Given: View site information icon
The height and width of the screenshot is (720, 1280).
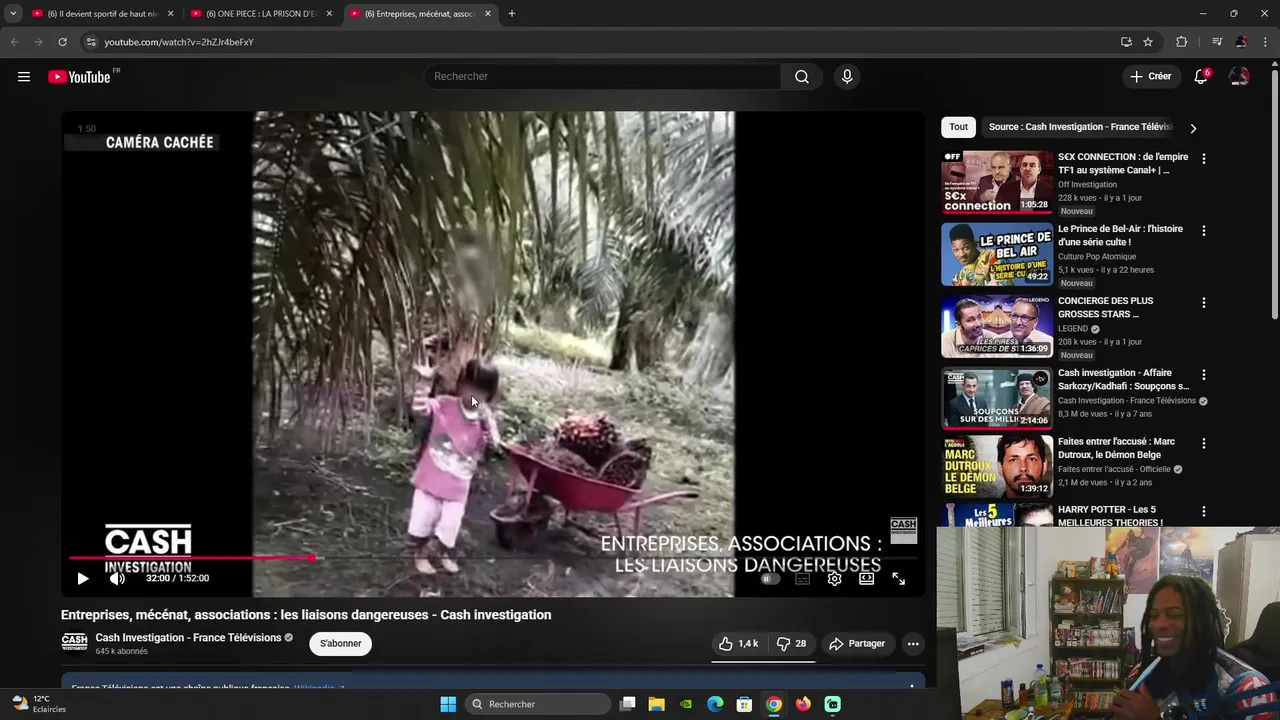Looking at the screenshot, I should tap(91, 42).
